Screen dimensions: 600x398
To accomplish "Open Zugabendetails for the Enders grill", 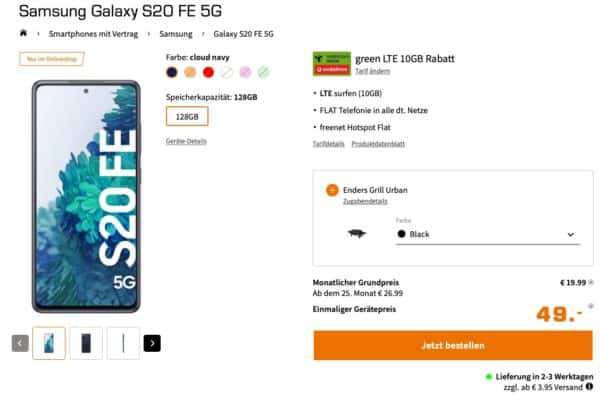I will click(x=365, y=201).
